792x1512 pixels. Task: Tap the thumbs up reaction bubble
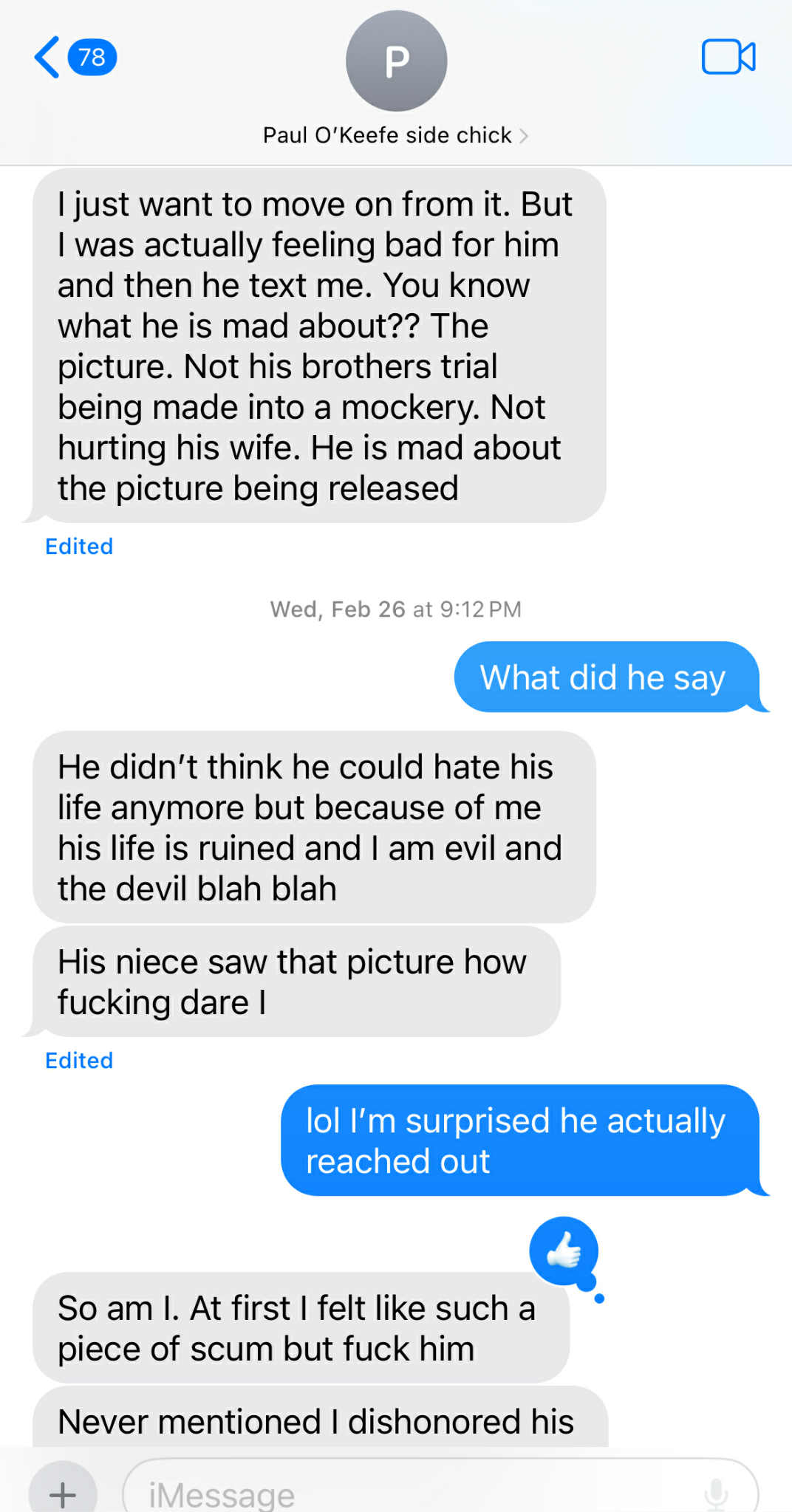tap(564, 1251)
